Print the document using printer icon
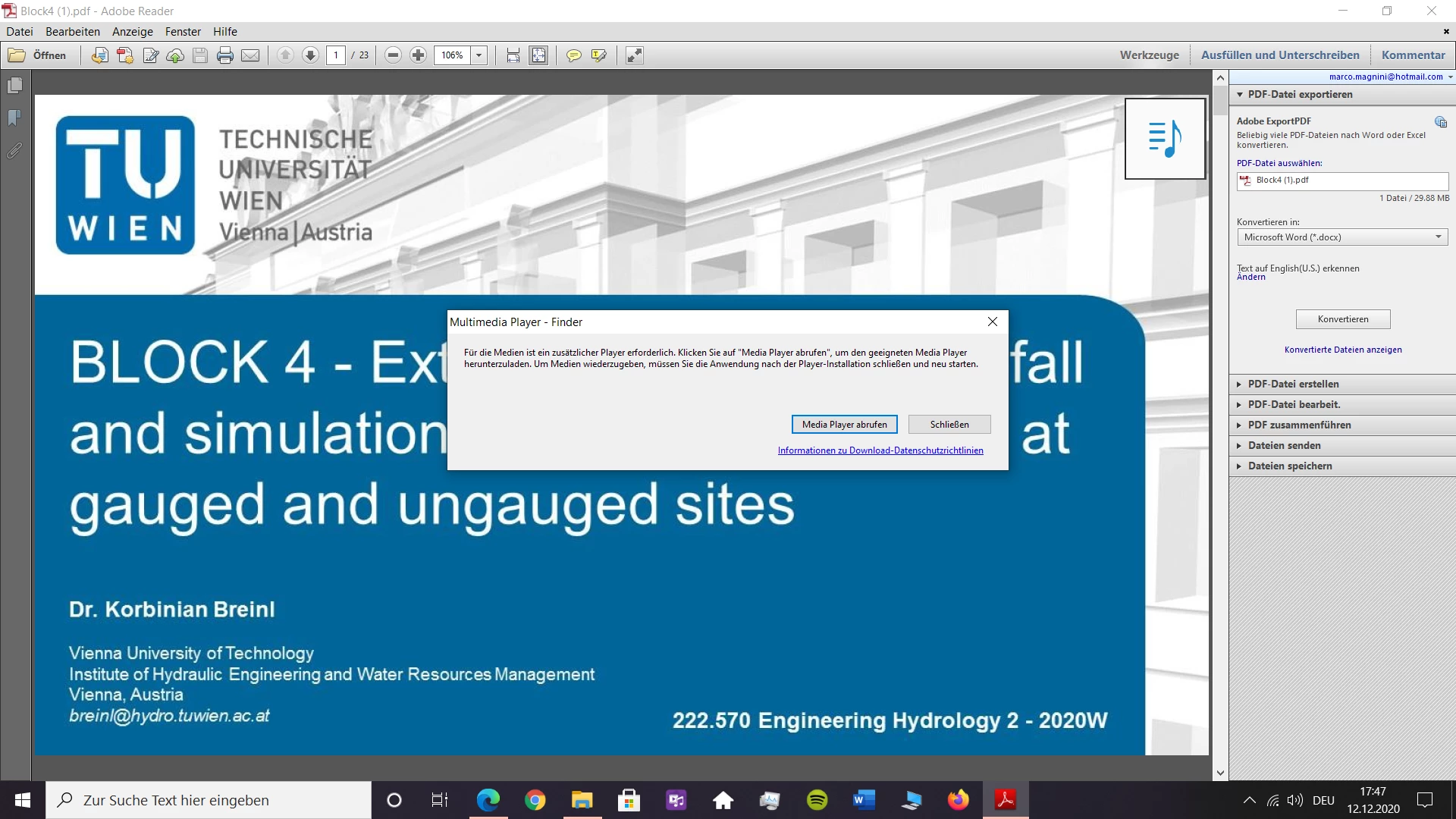Viewport: 1456px width, 819px height. pyautogui.click(x=225, y=55)
